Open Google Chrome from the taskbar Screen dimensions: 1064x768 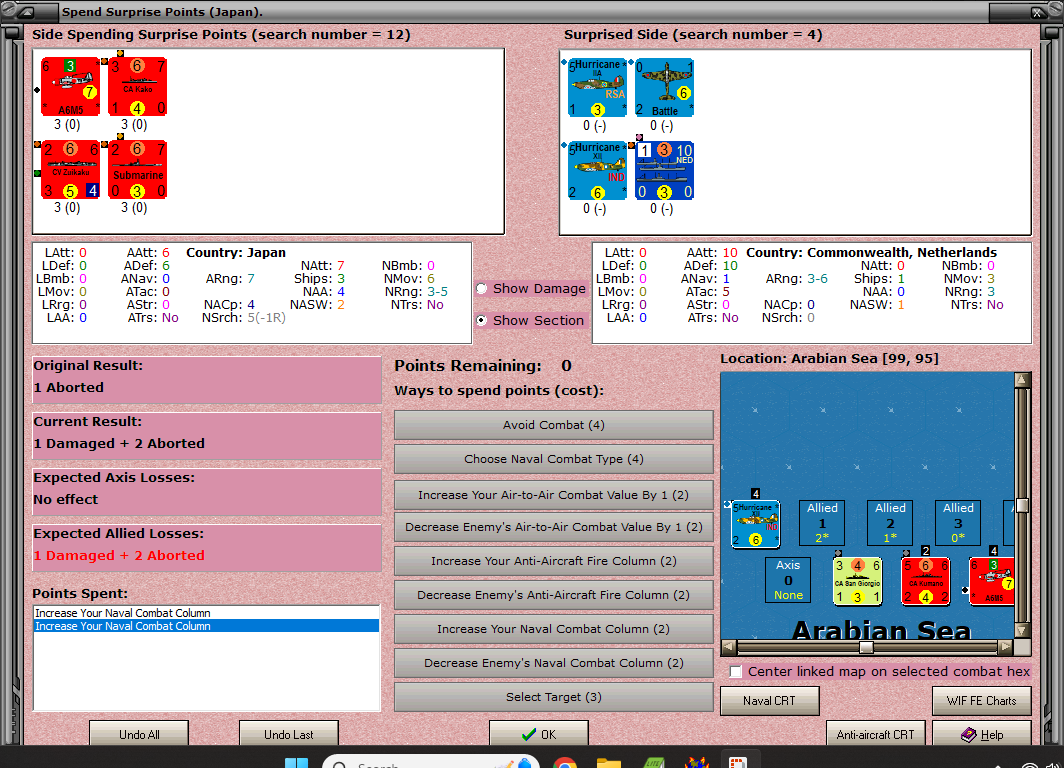[565, 762]
